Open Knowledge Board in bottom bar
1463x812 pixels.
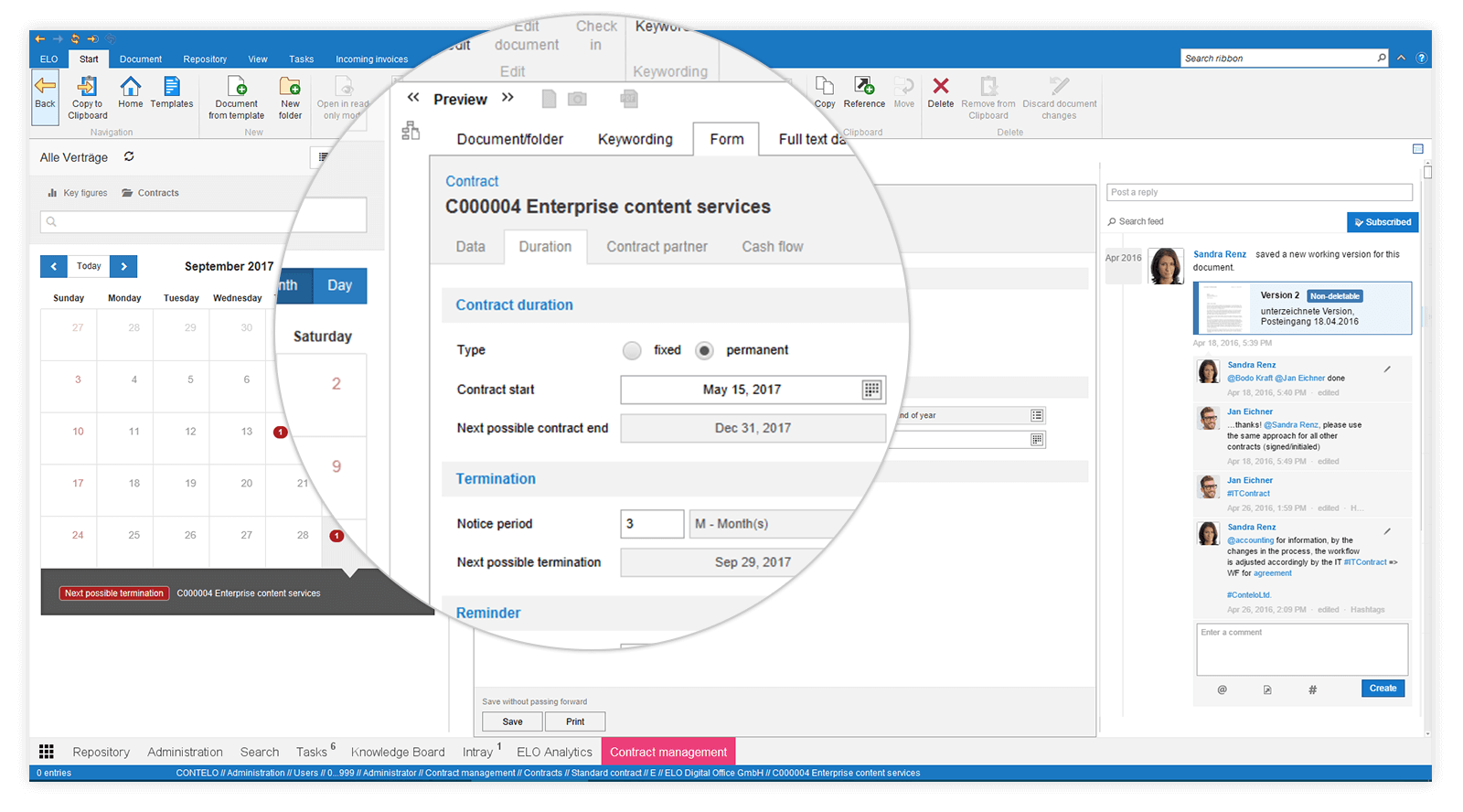[398, 752]
